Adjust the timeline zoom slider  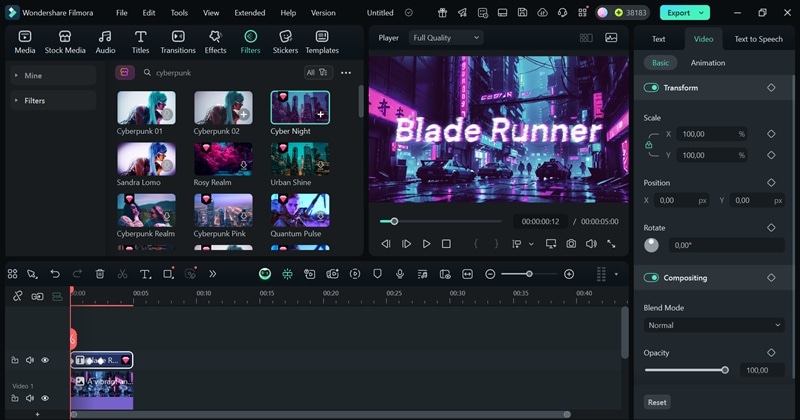click(529, 274)
